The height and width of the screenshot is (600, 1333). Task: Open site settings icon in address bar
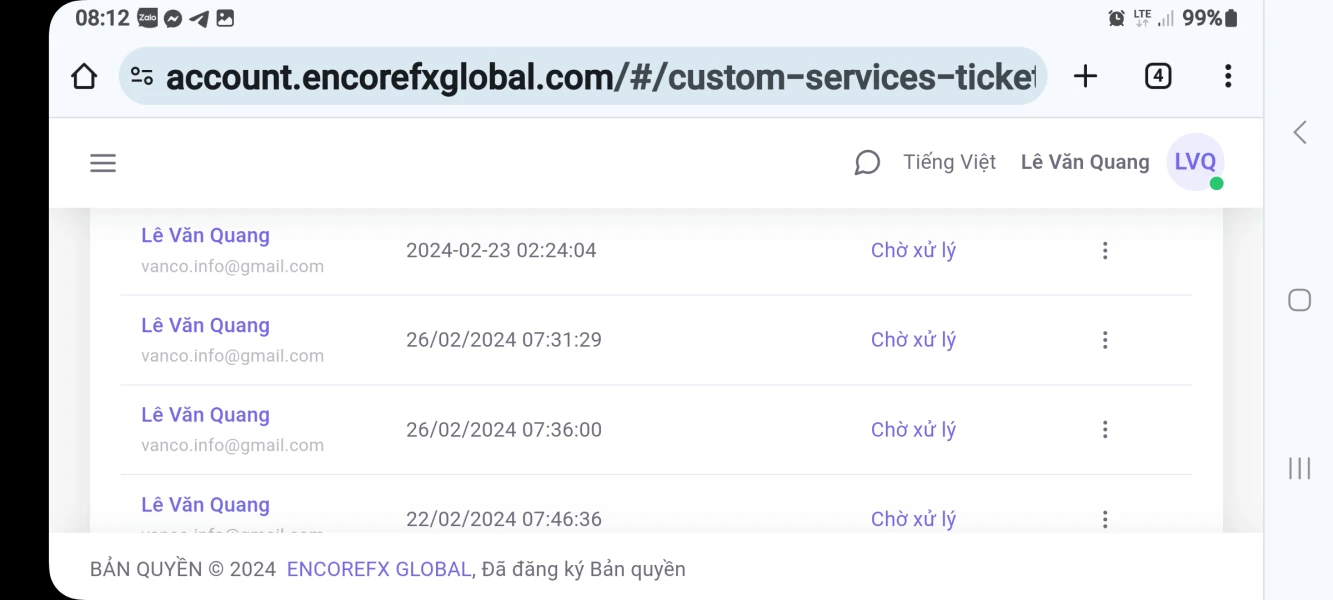[x=142, y=76]
